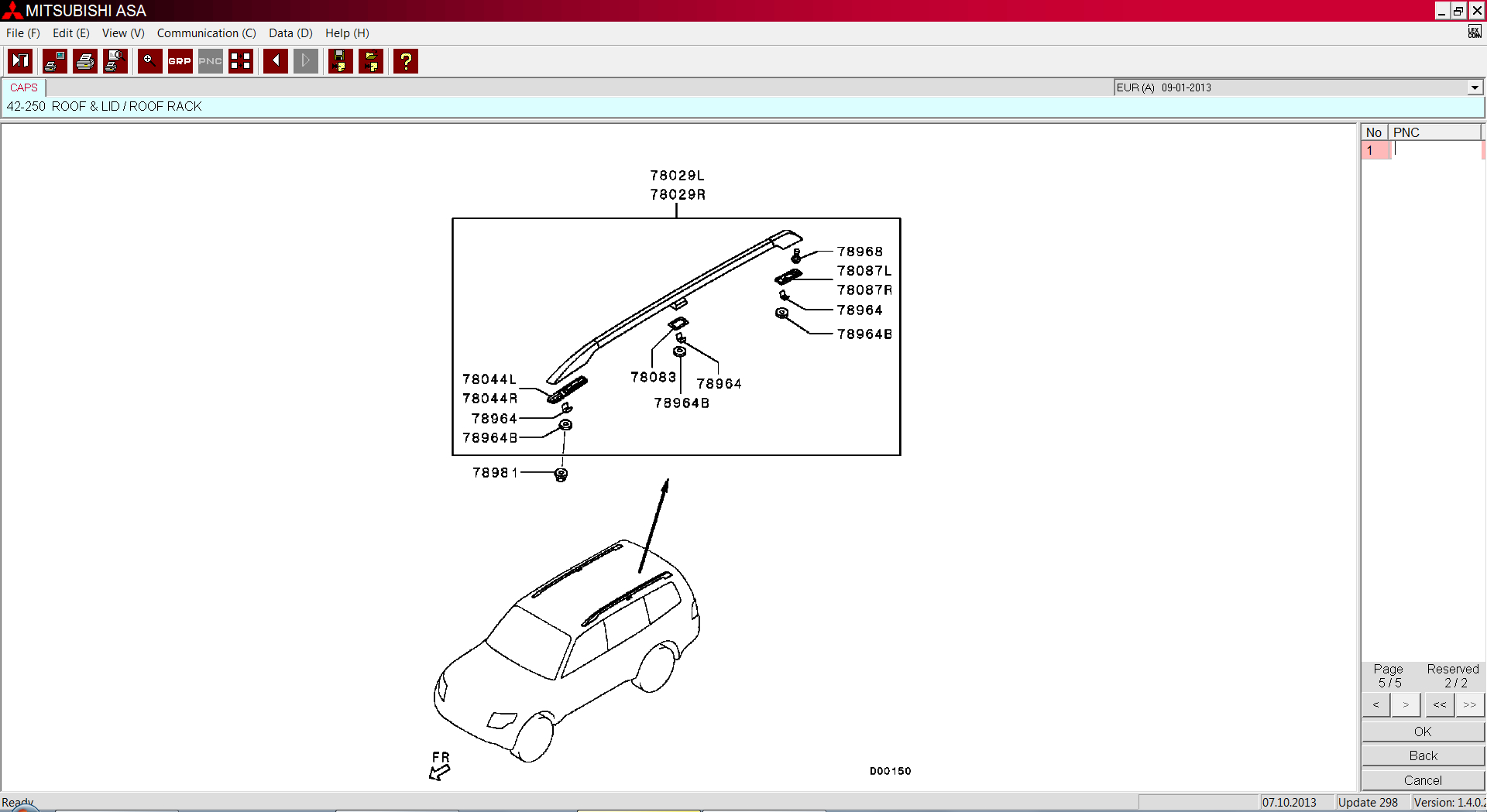Click the four-squares illustration list icon
The width and height of the screenshot is (1487, 812).
tap(241, 61)
